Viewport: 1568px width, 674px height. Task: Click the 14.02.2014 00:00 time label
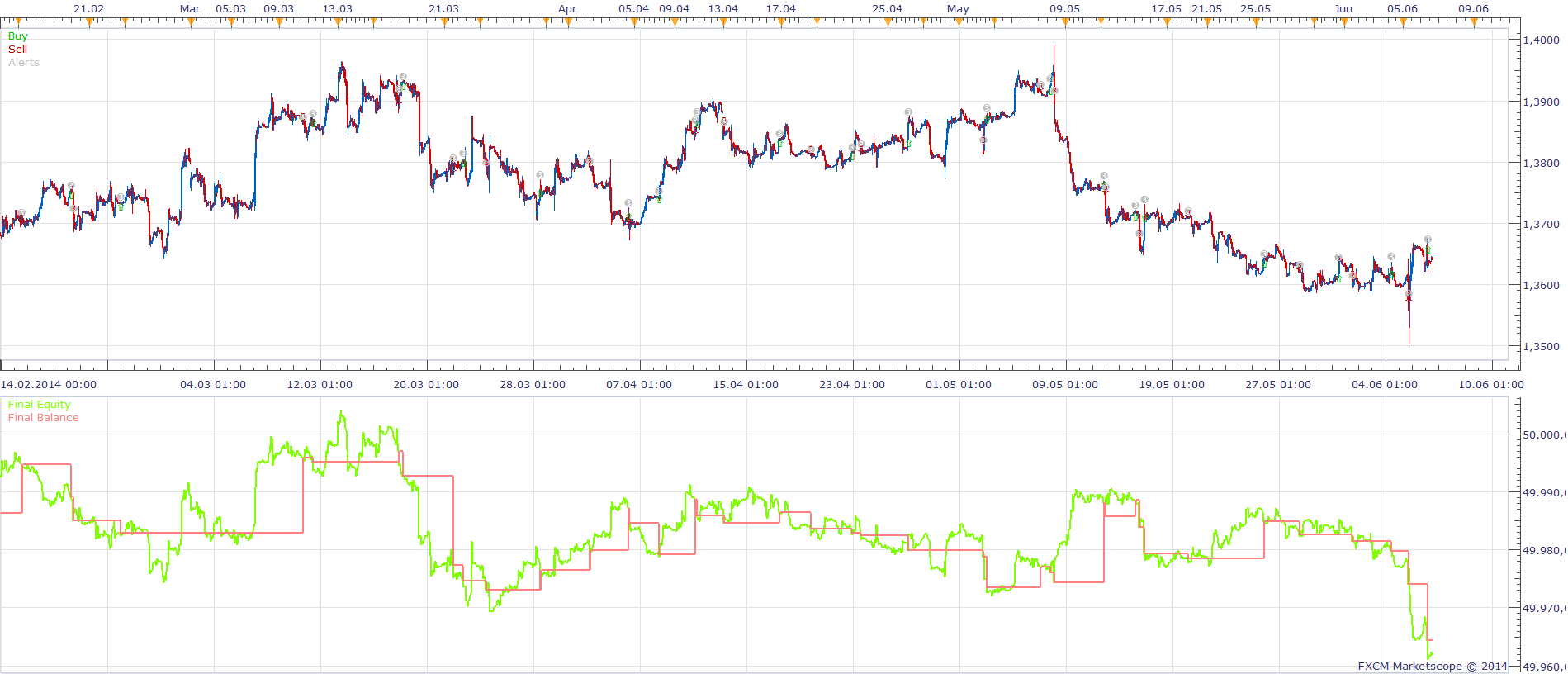tap(49, 385)
